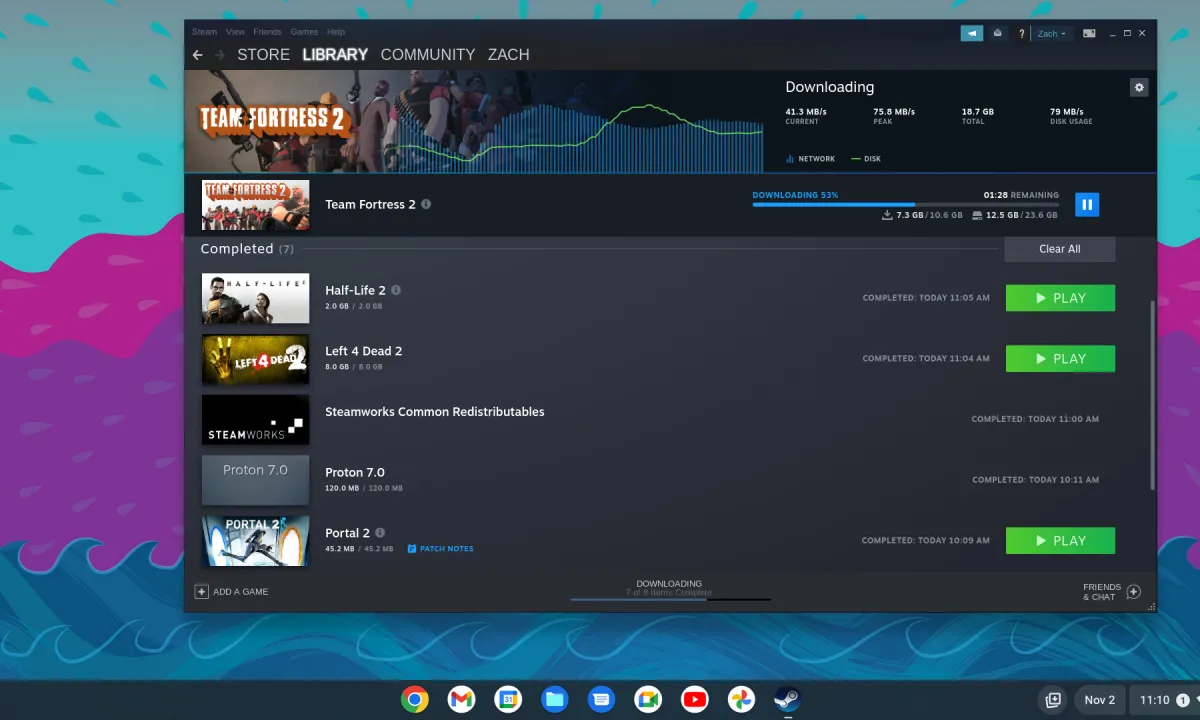
Task: Click the Completed (7) heading
Action: [x=247, y=249]
